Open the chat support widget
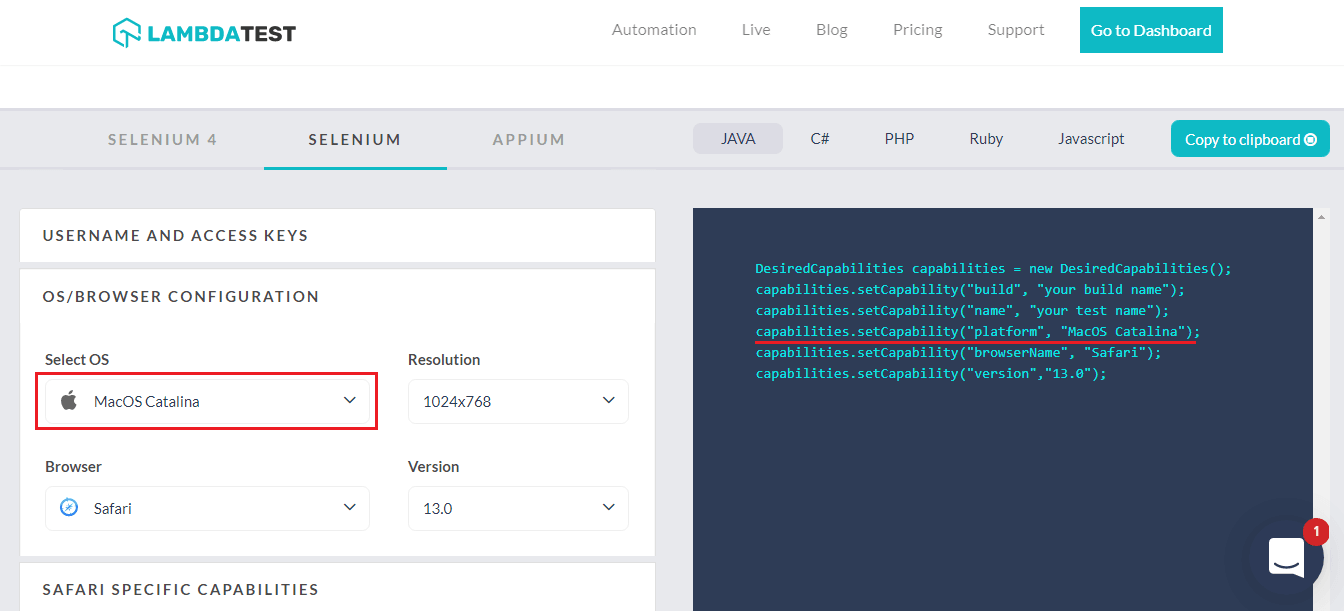This screenshot has height=611, width=1344. point(1286,557)
